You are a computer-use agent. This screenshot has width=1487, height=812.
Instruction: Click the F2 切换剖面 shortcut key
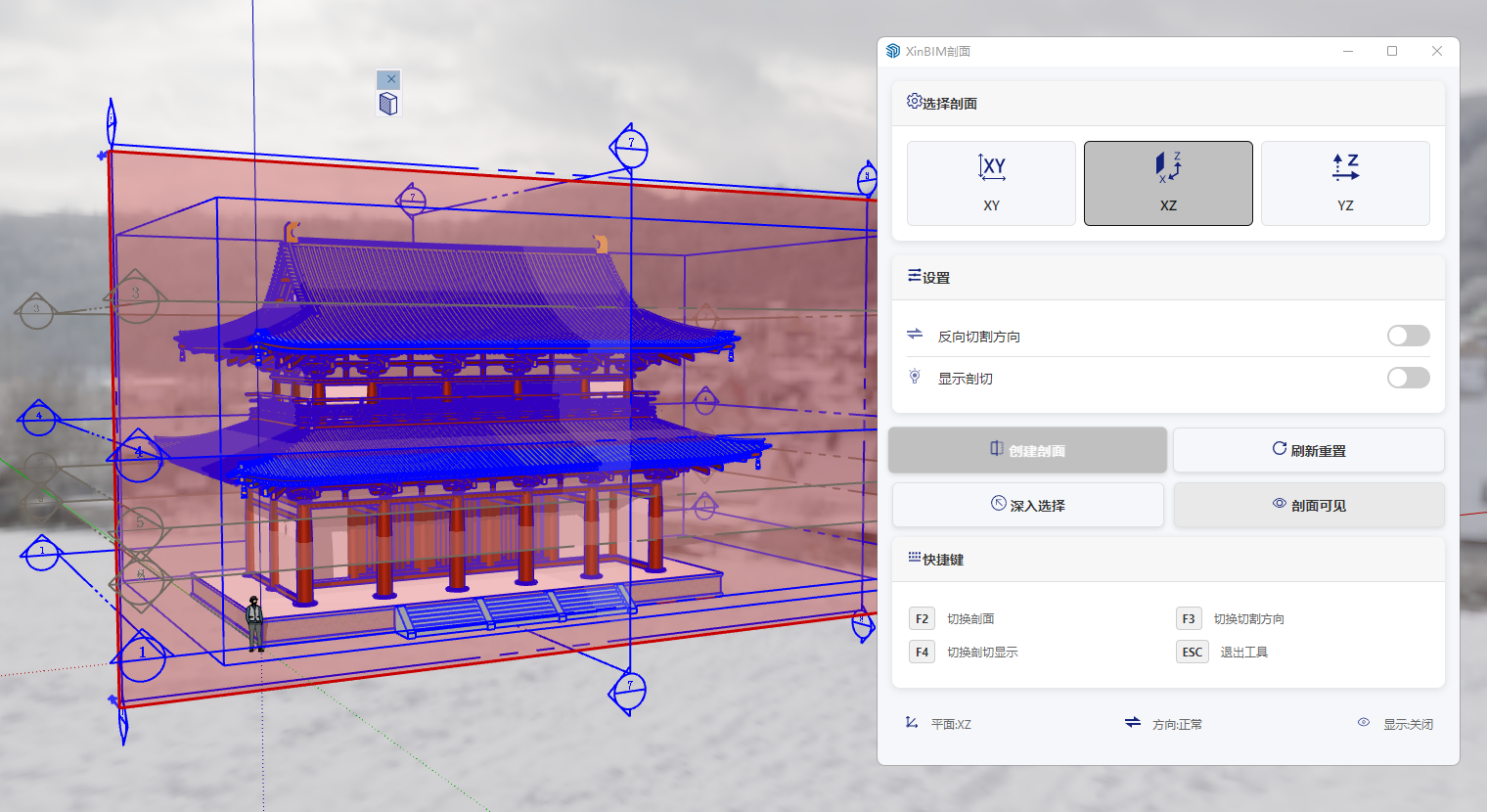922,618
